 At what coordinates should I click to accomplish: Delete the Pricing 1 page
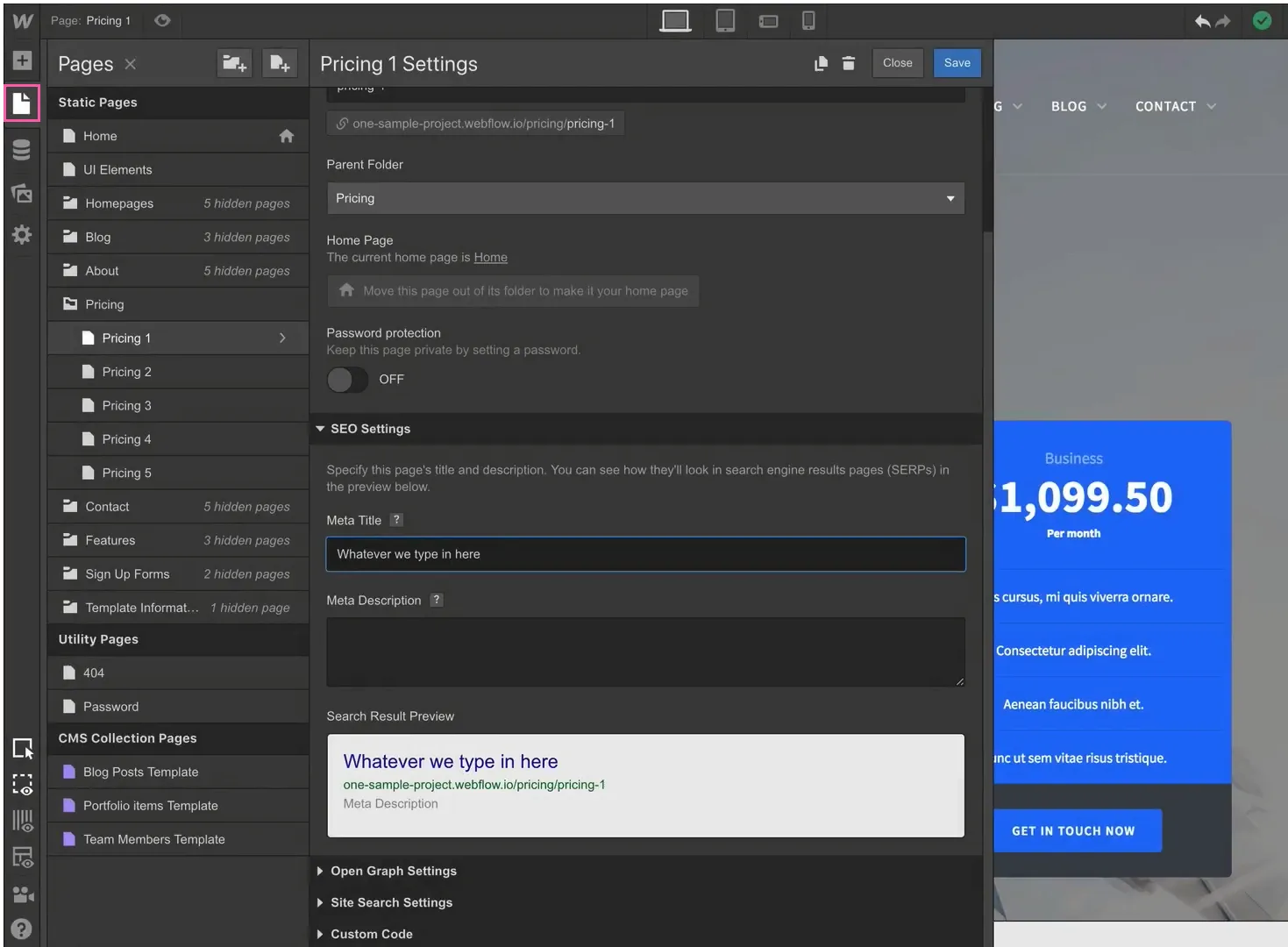pyautogui.click(x=849, y=63)
